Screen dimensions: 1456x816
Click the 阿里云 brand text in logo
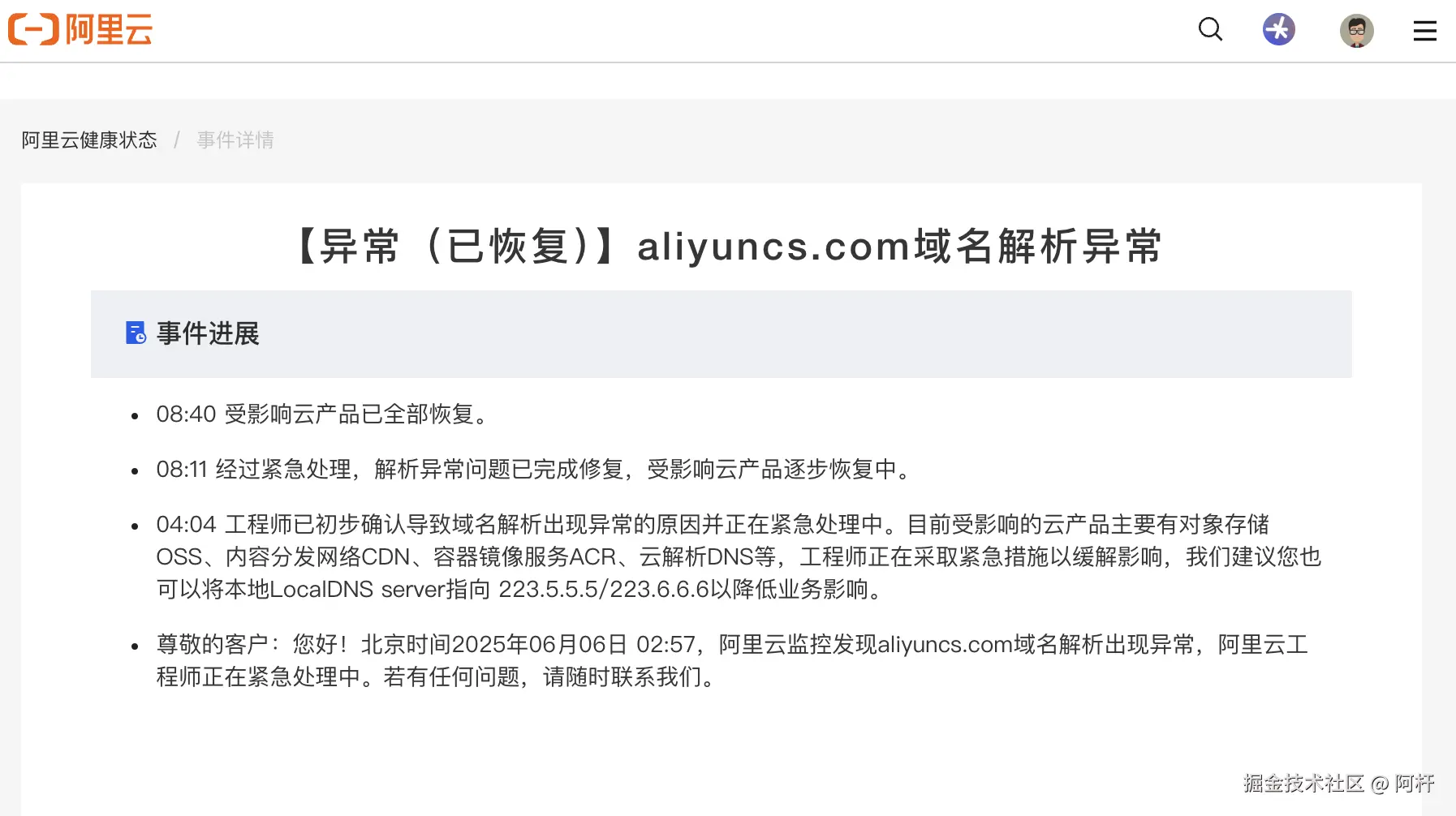[x=109, y=30]
